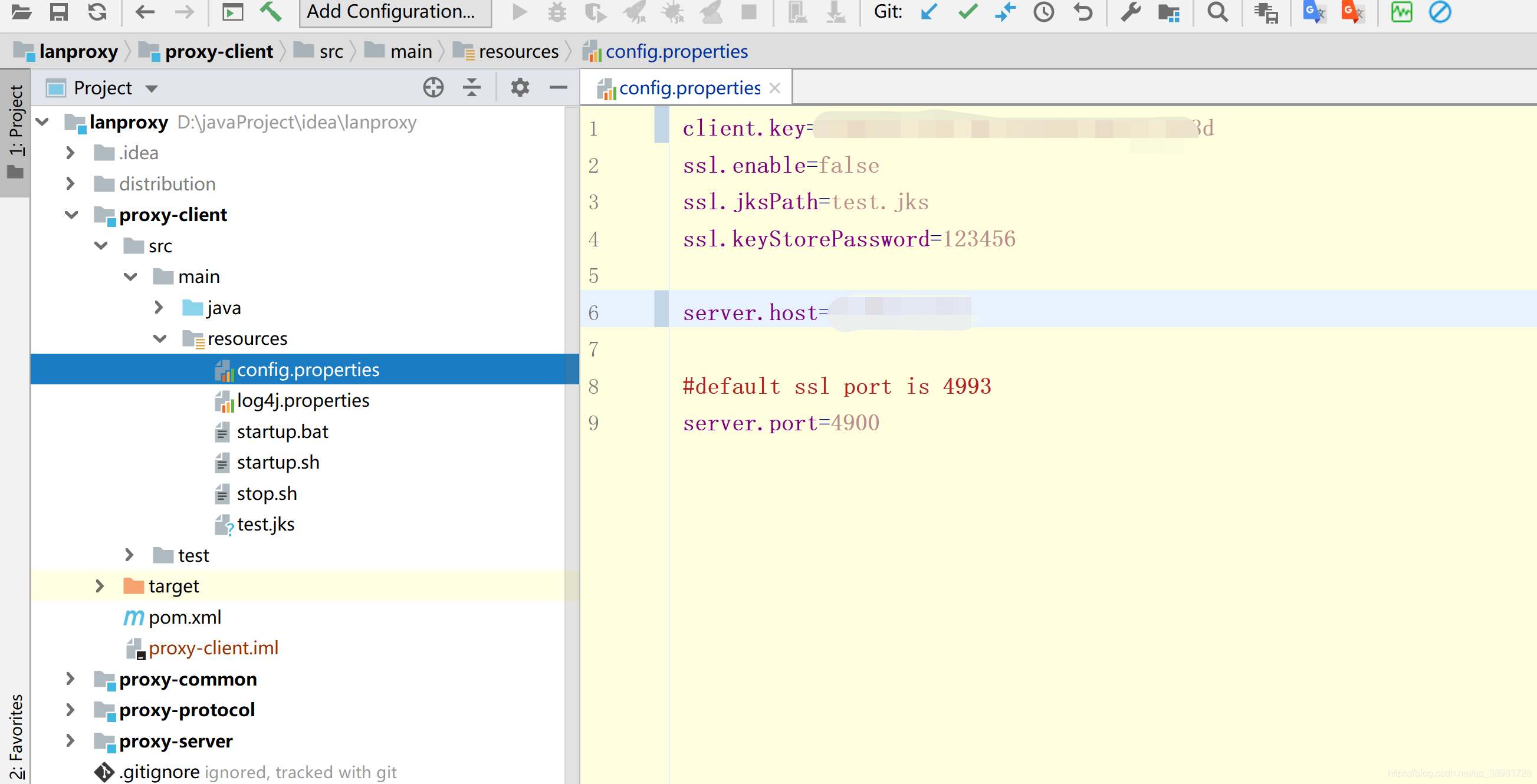Expand the proxy-common module

[70, 678]
